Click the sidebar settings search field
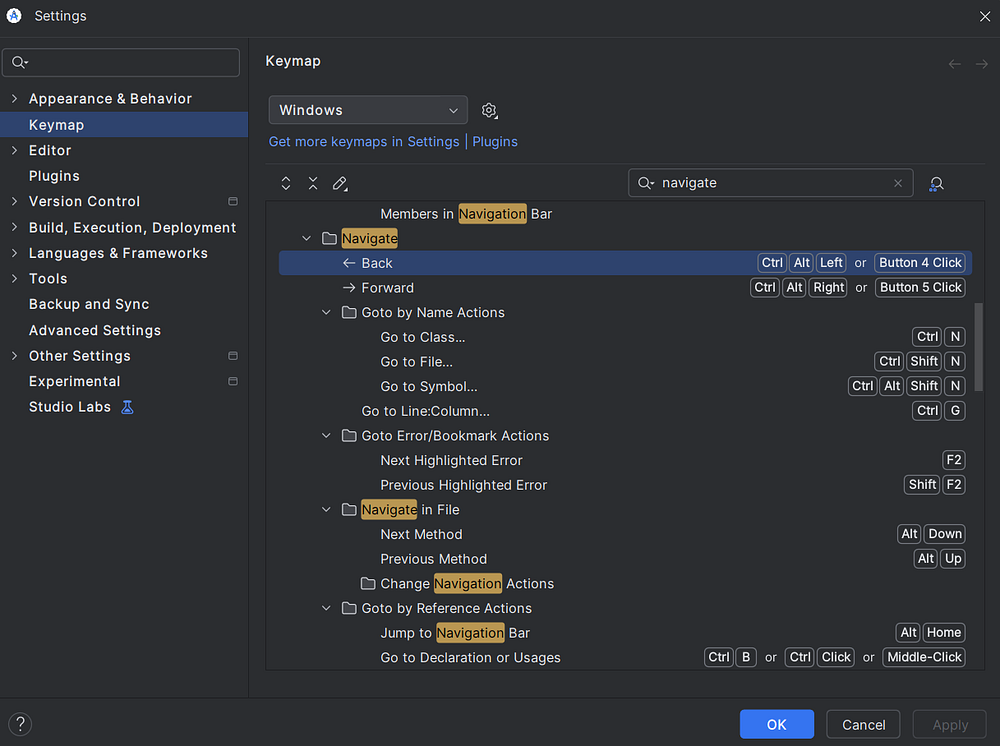The width and height of the screenshot is (1000, 746). (121, 62)
